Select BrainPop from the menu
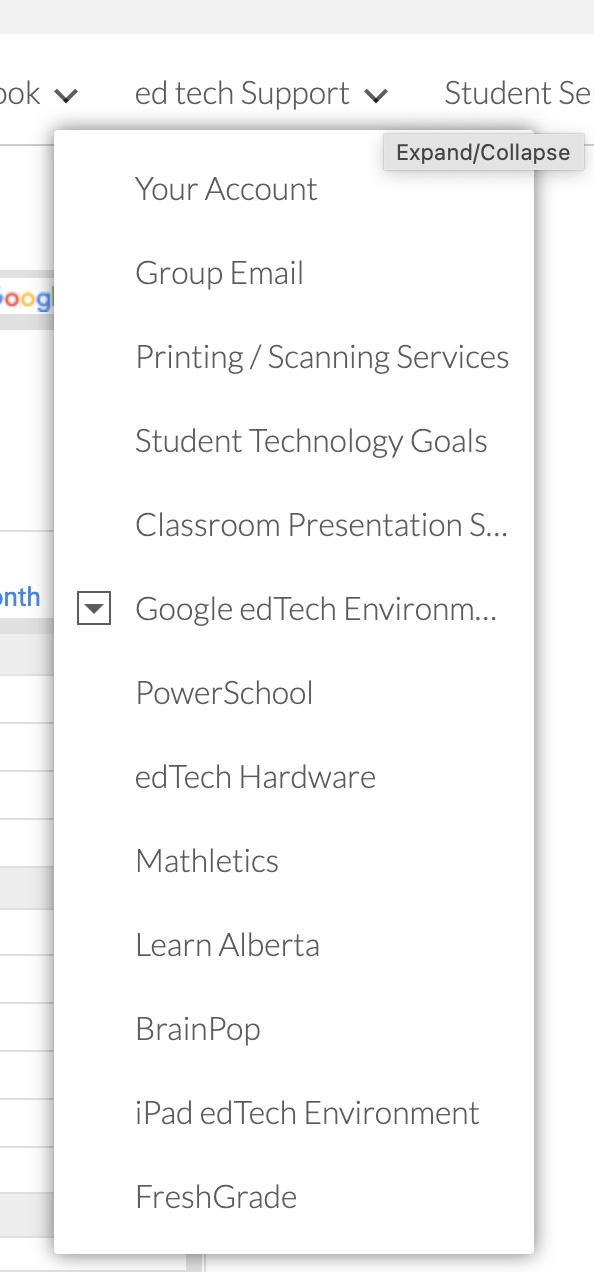This screenshot has height=1272, width=594. [x=198, y=1029]
